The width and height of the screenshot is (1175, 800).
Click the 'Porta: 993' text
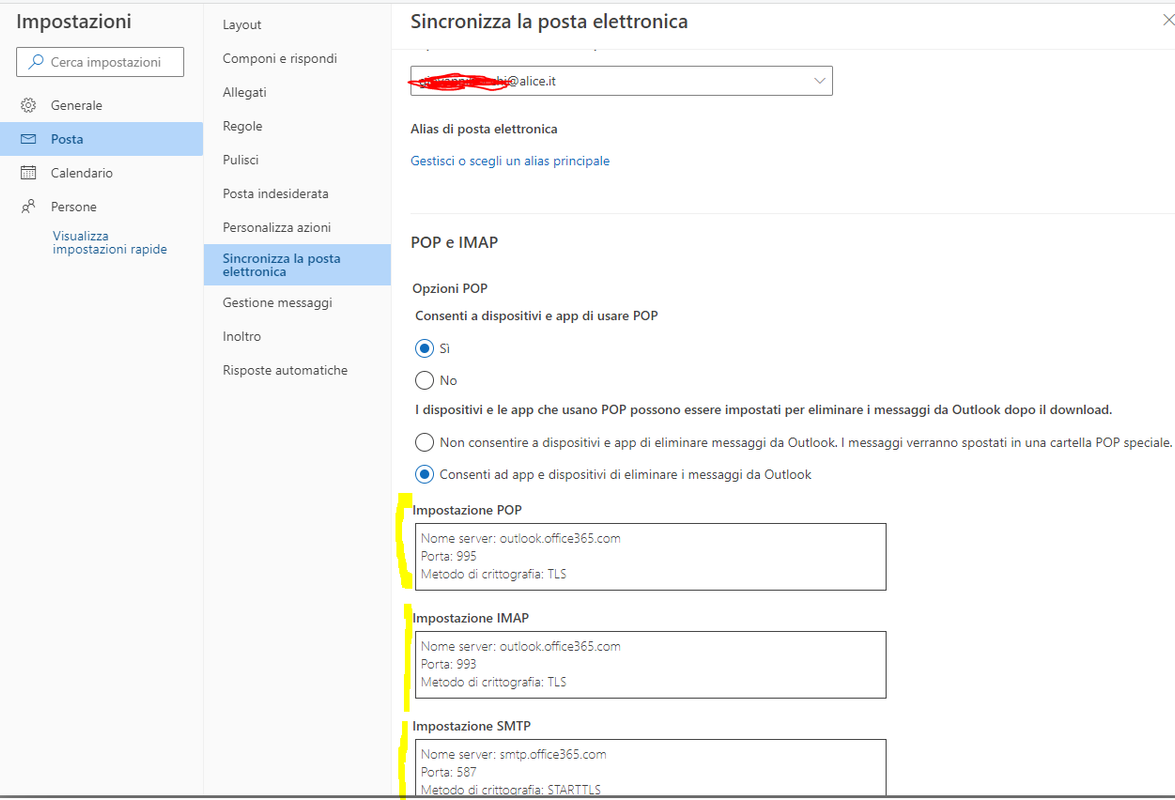point(448,664)
